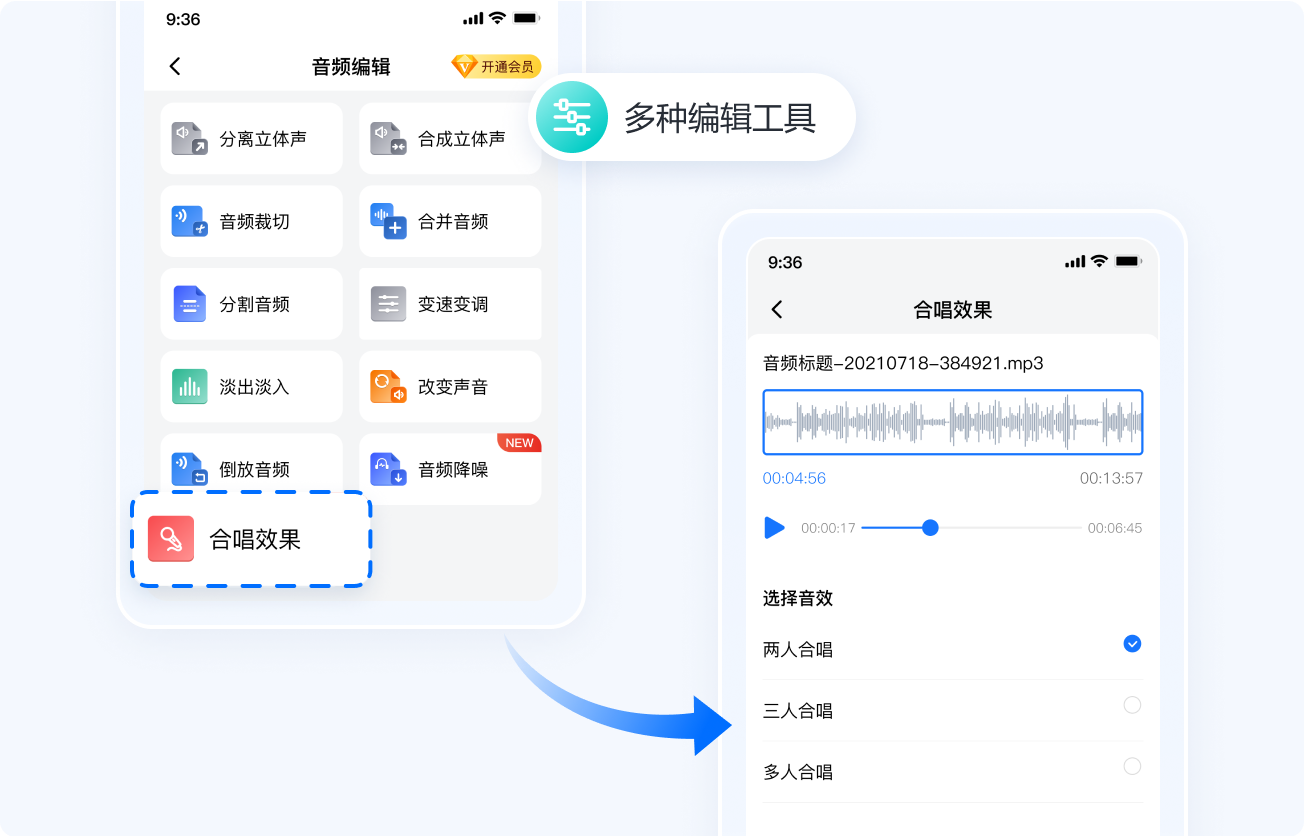Click the 00:13:57 end time

[x=1111, y=478]
